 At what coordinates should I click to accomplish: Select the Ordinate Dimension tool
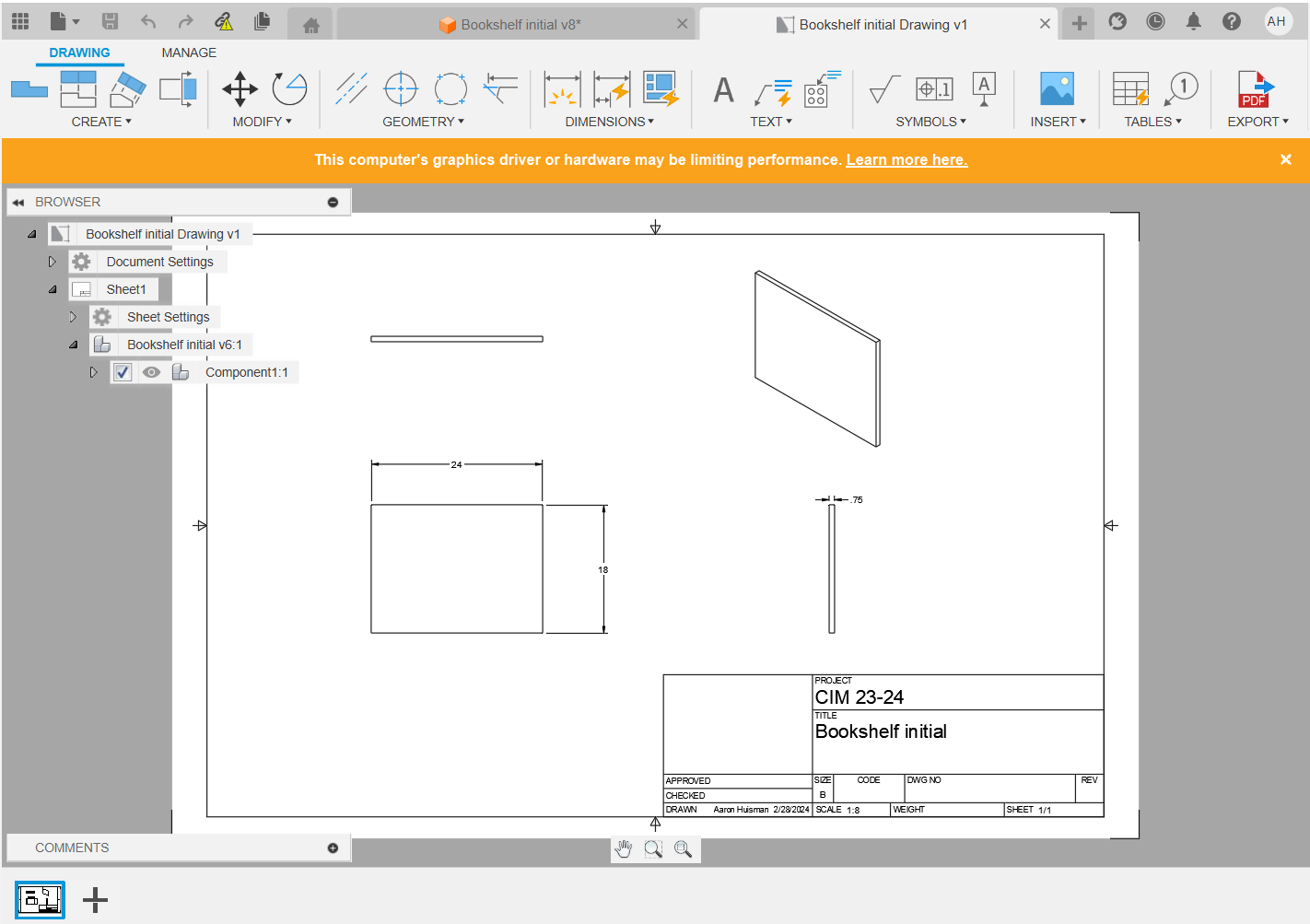coord(612,89)
